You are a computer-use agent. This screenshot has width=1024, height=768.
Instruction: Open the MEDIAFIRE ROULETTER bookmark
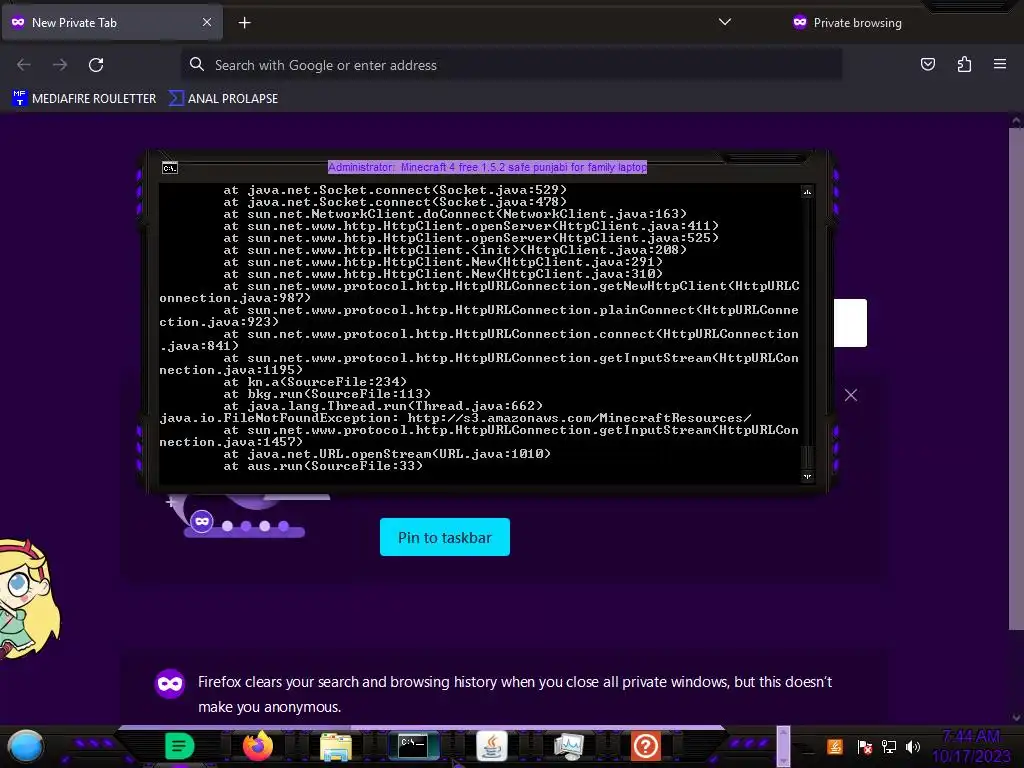(x=84, y=99)
